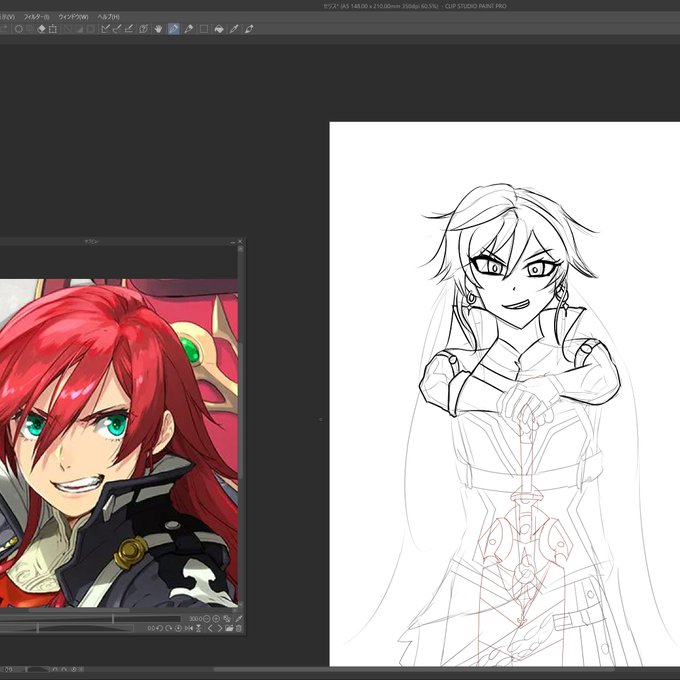Click the second snap ruler icon in command bar
The height and width of the screenshot is (680, 680).
(117, 29)
